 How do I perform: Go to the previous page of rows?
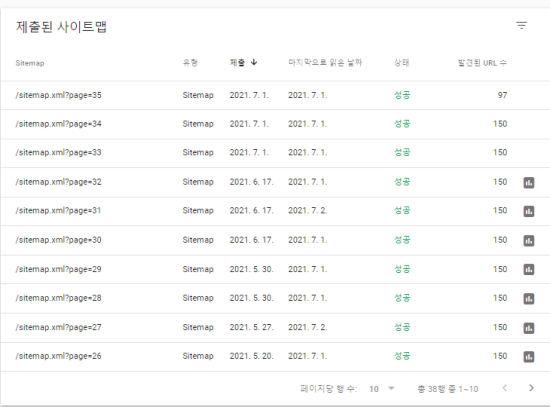click(505, 388)
